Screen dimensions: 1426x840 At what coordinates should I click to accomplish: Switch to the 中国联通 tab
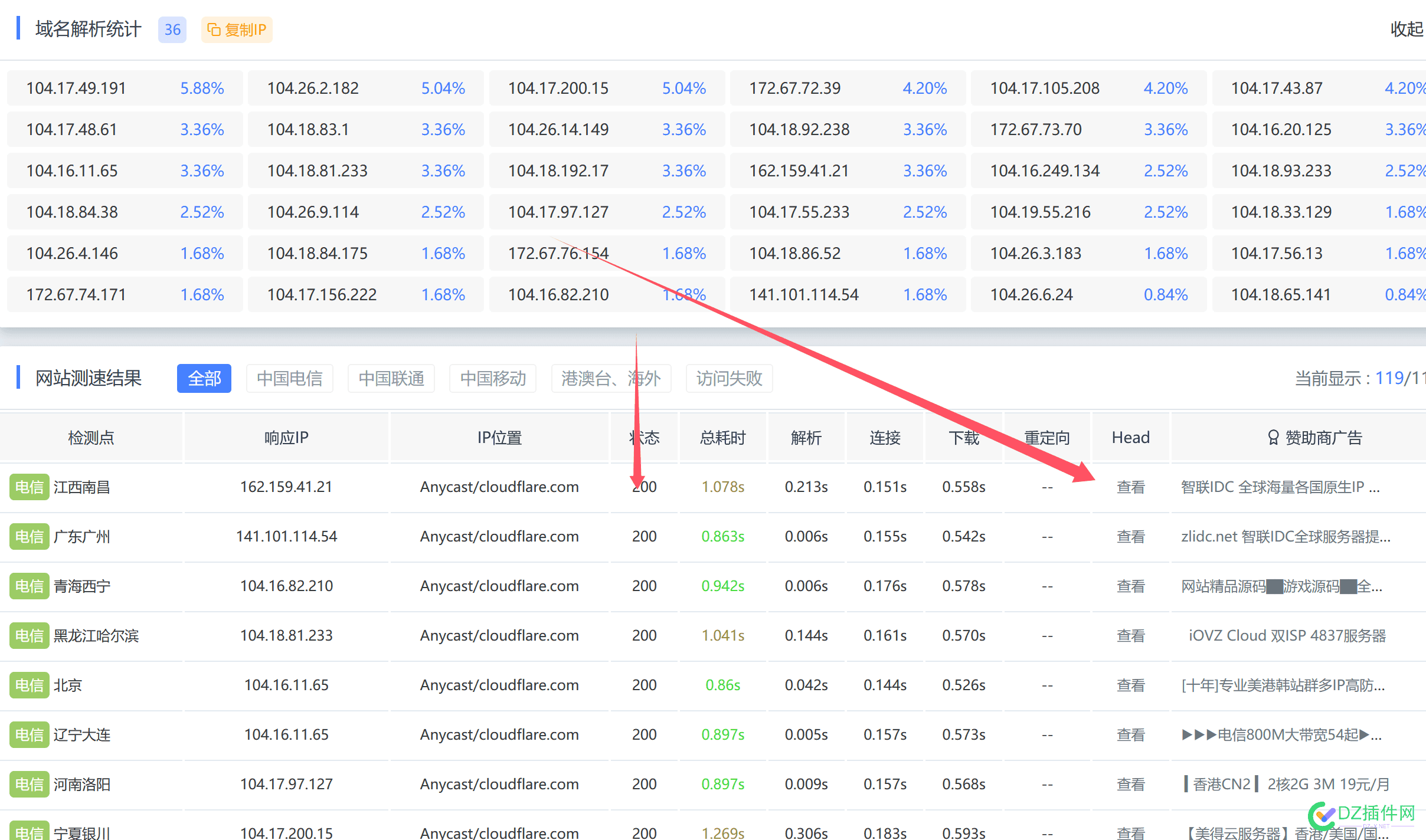coord(391,378)
